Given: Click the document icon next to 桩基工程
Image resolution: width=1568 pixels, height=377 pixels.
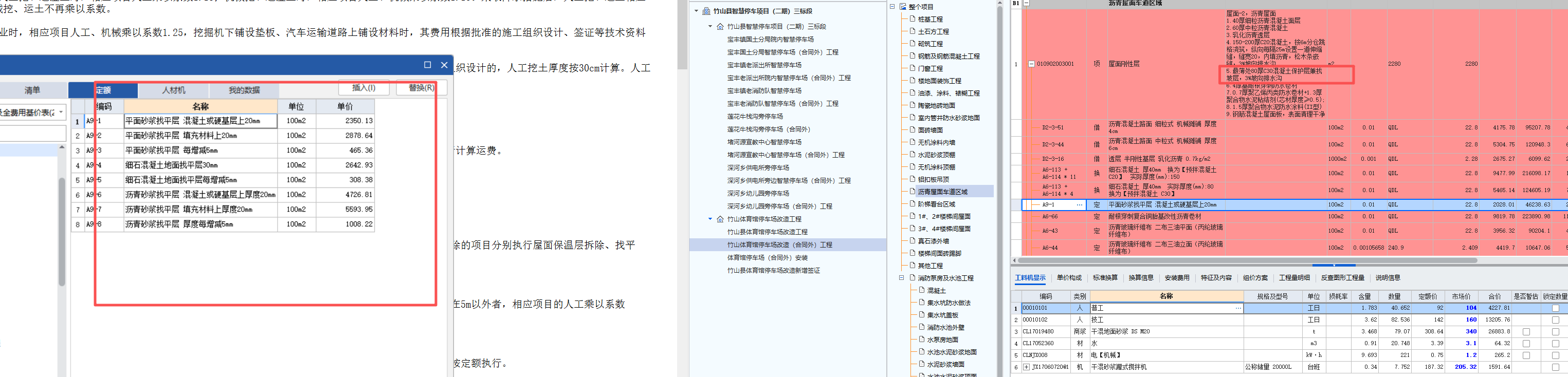Looking at the screenshot, I should (x=913, y=19).
